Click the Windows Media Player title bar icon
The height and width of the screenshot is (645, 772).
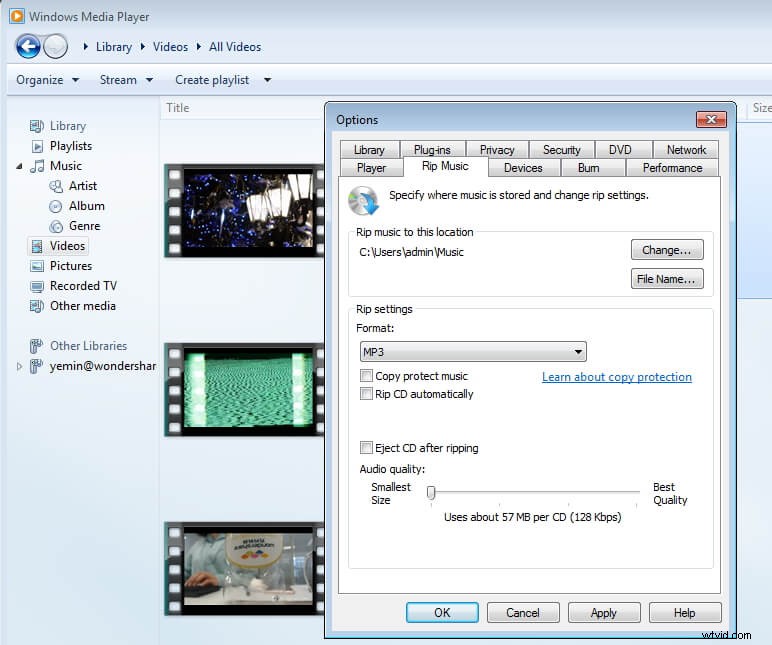17,16
